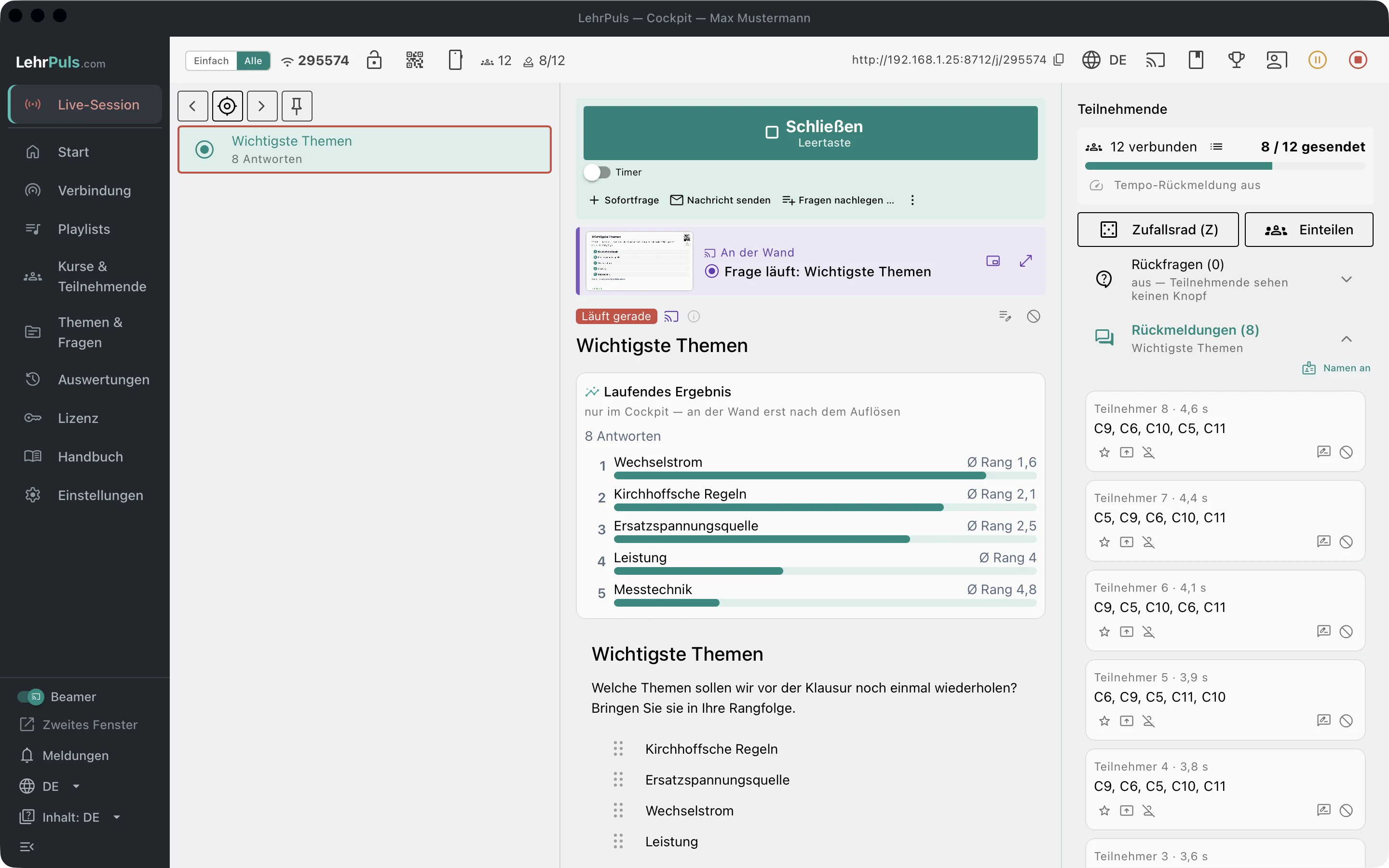Viewport: 1389px width, 868px height.
Task: Open Einstellungen in the sidebar
Action: 85,495
